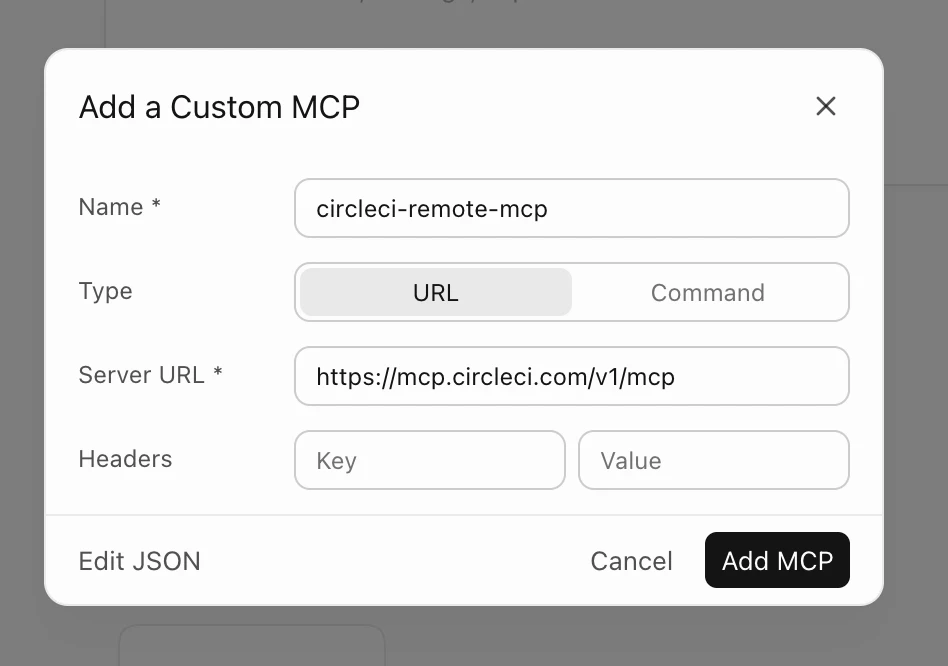Click the Headers Key field
948x666 pixels.
point(429,460)
